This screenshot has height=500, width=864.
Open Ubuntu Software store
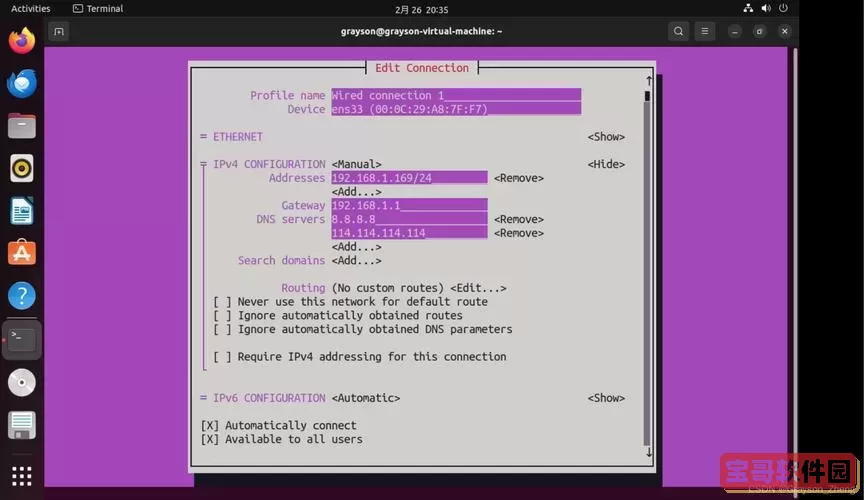click(x=21, y=252)
